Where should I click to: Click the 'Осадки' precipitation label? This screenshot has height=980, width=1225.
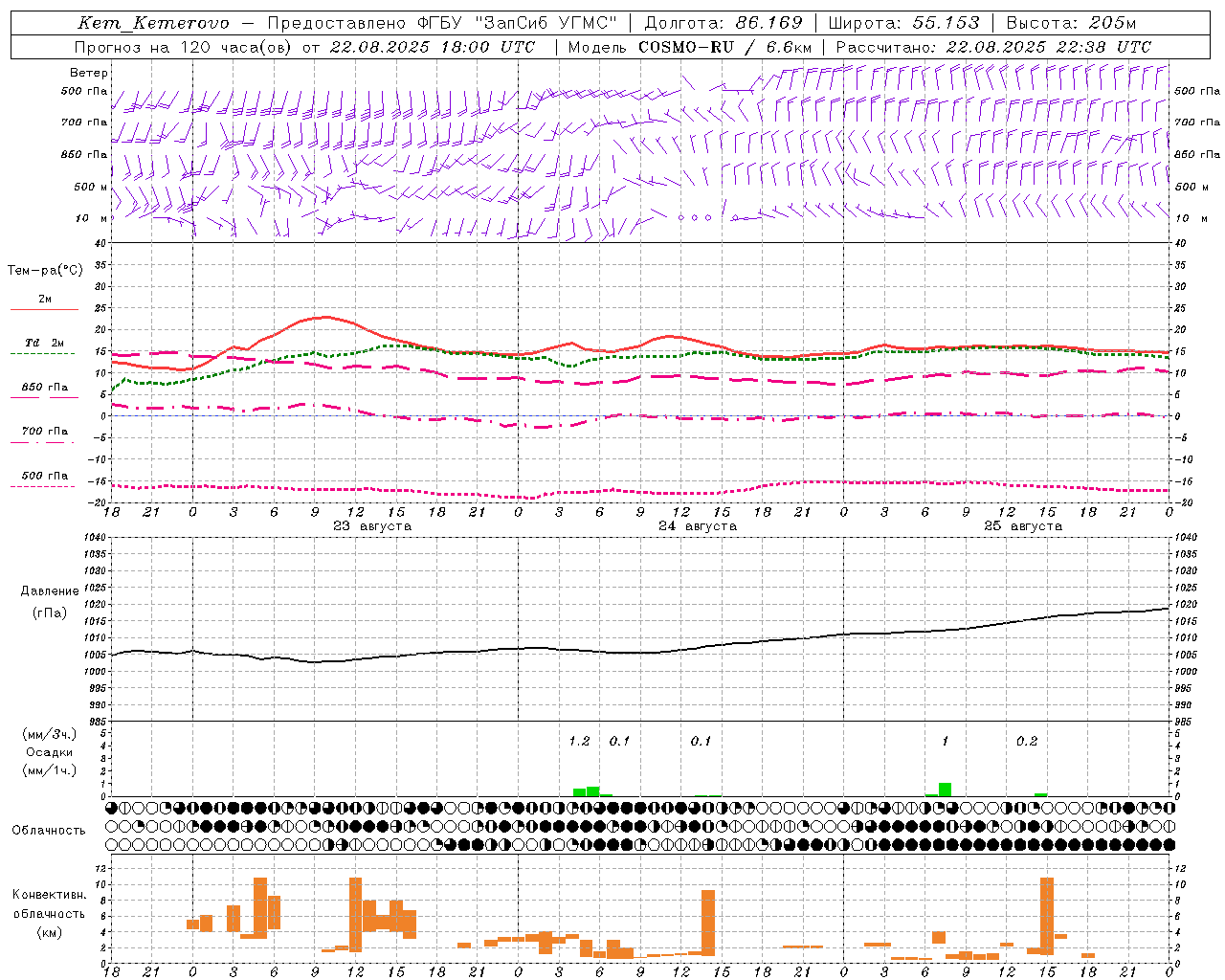(50, 752)
